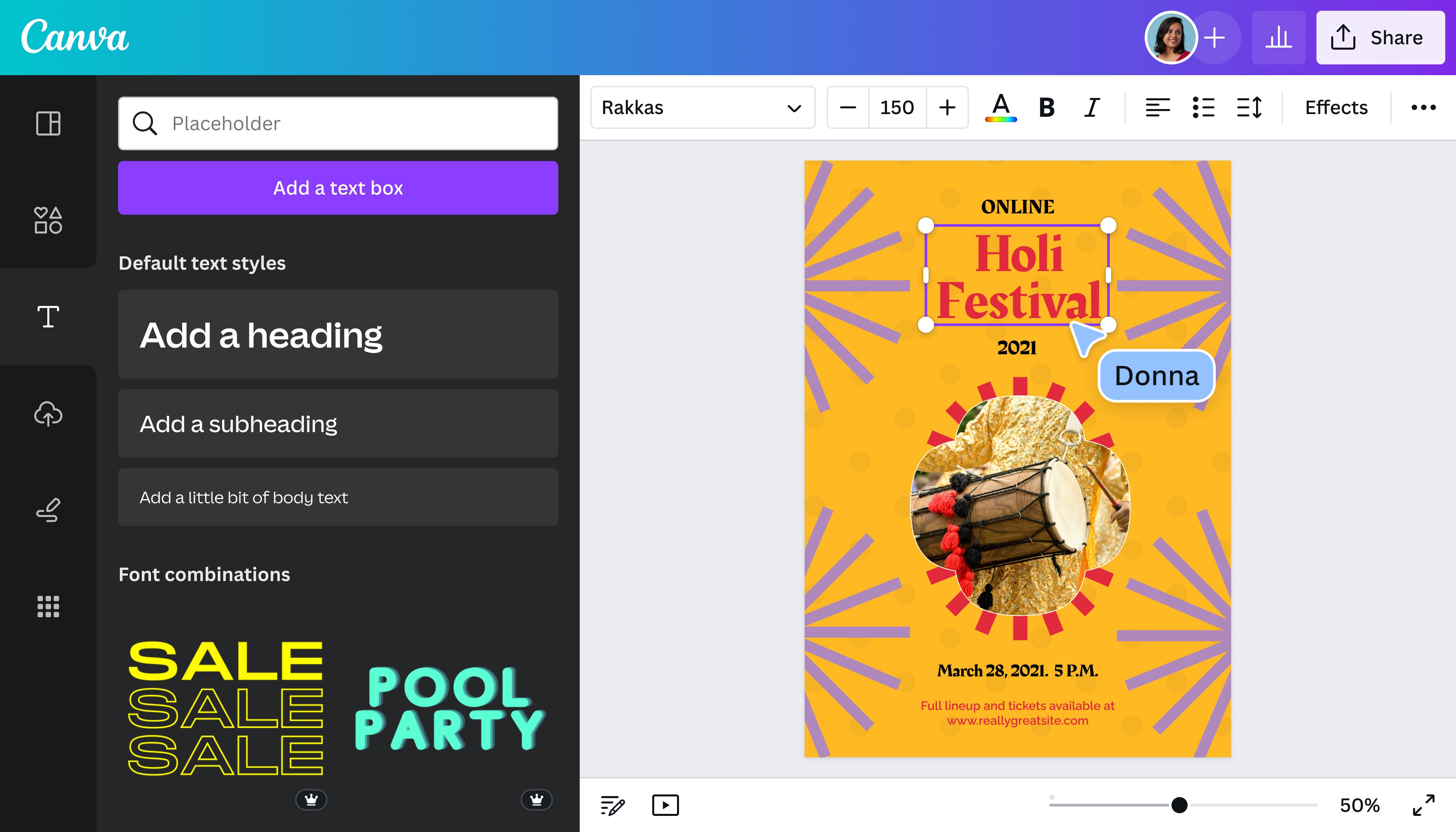The image size is (1456, 832).
Task: Open the Notes editor in the bottom bar
Action: (x=613, y=805)
